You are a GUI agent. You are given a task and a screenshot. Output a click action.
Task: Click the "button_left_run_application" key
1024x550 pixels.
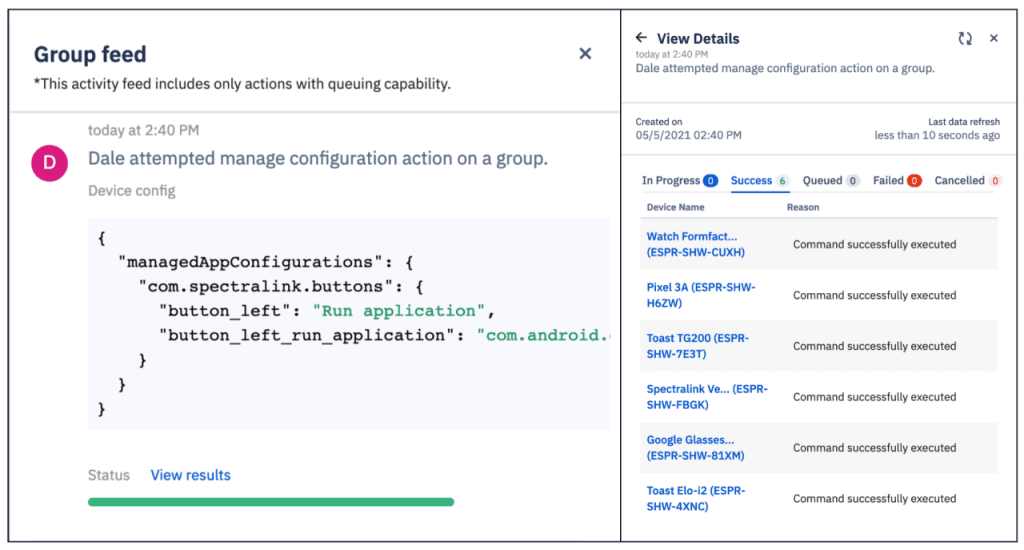pos(306,336)
